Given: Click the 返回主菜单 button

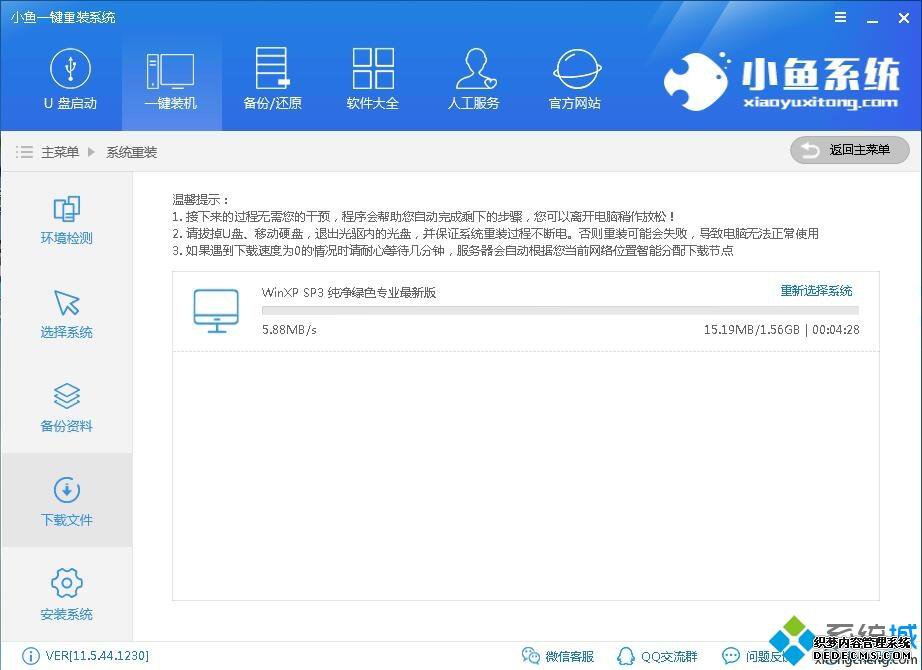Looking at the screenshot, I should tap(849, 150).
